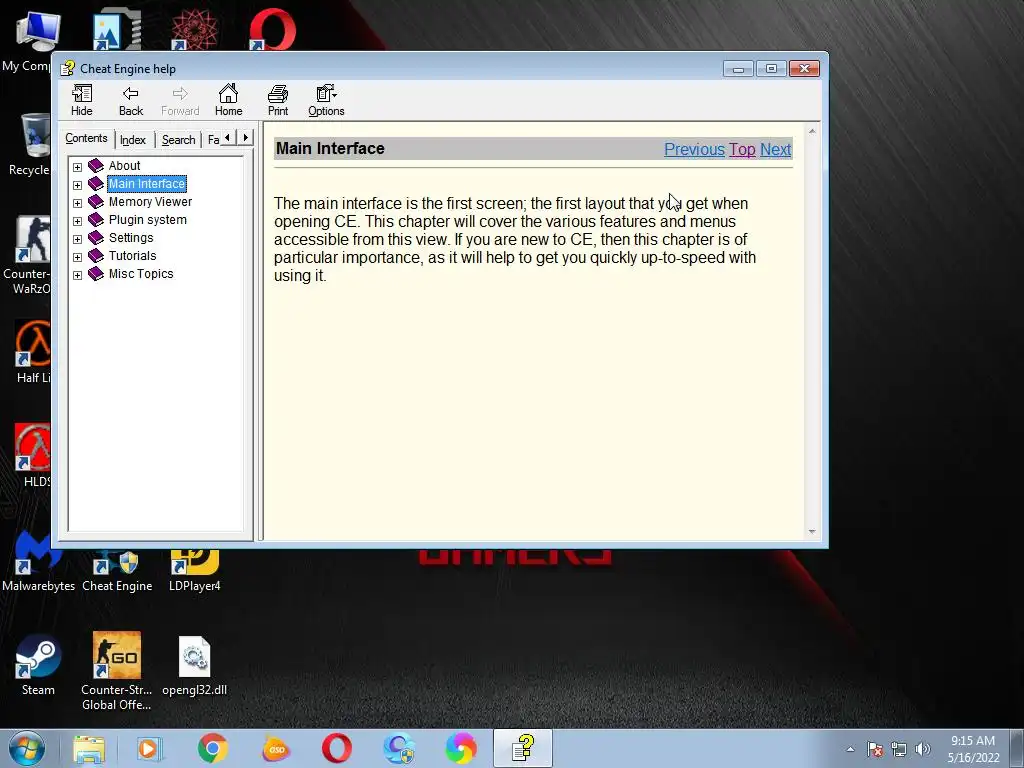Screen dimensions: 1024x768
Task: Switch to the Index tab
Action: (133, 140)
